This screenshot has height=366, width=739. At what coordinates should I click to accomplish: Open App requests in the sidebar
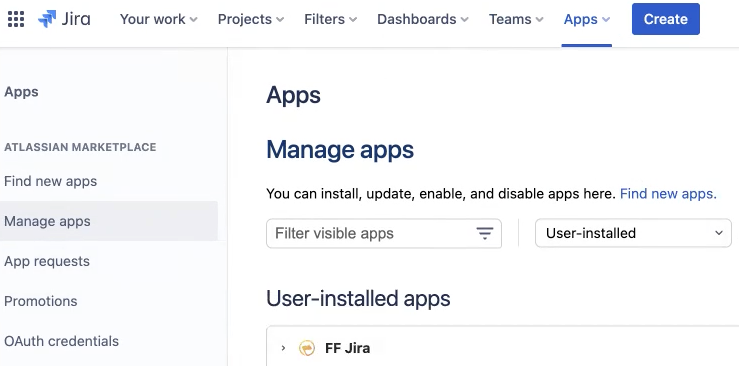(47, 261)
